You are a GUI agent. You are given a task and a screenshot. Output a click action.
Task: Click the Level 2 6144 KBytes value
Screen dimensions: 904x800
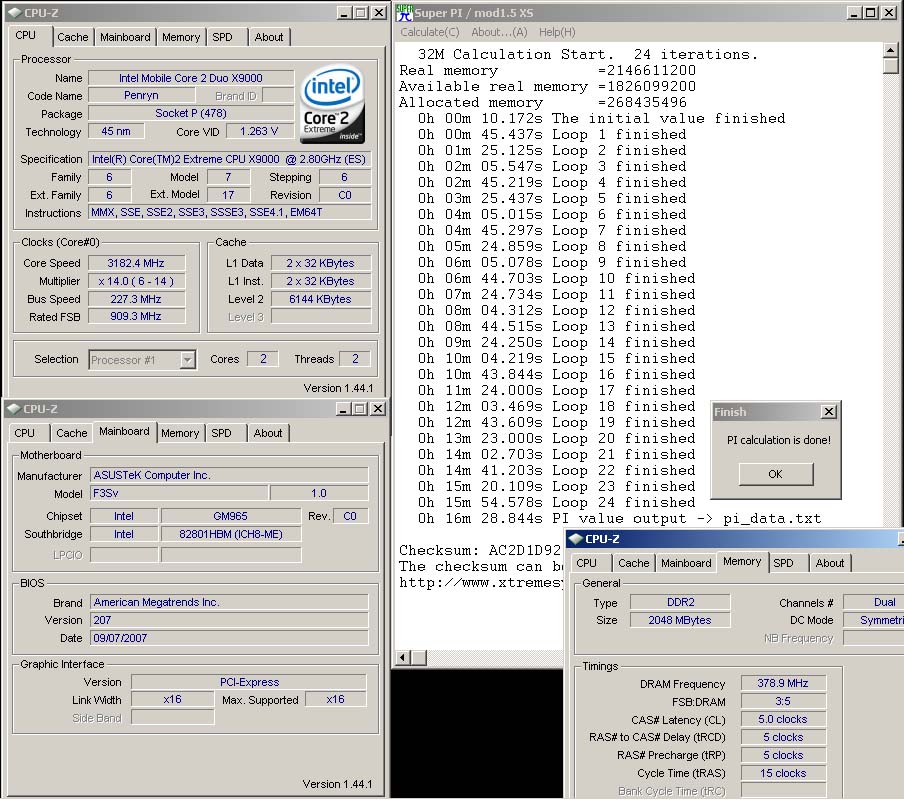coord(321,299)
